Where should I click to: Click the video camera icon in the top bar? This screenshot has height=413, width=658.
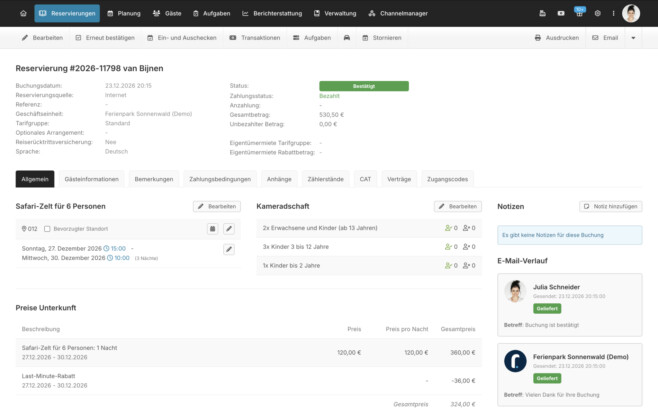coord(561,13)
